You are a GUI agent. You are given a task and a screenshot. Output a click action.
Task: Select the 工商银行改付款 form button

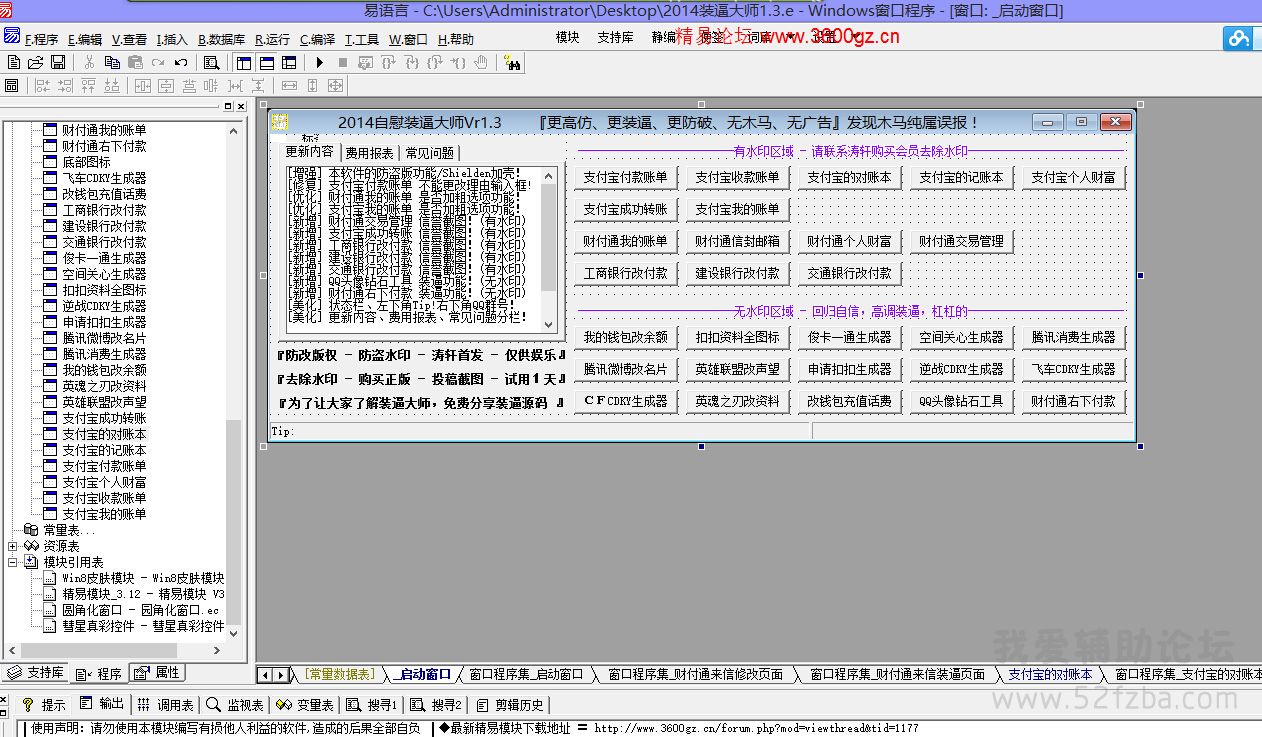(626, 273)
